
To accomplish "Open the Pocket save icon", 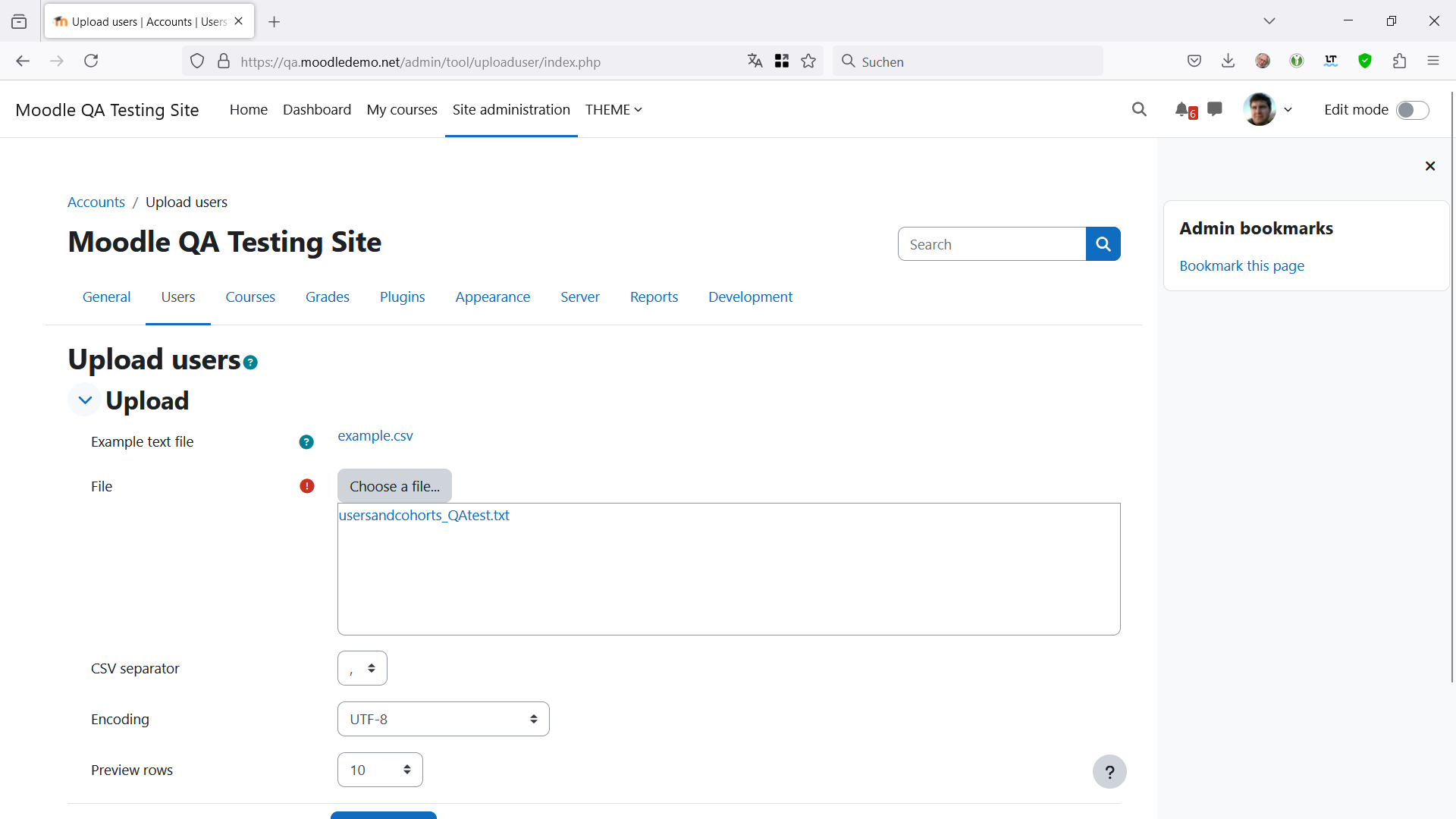I will [x=1194, y=61].
